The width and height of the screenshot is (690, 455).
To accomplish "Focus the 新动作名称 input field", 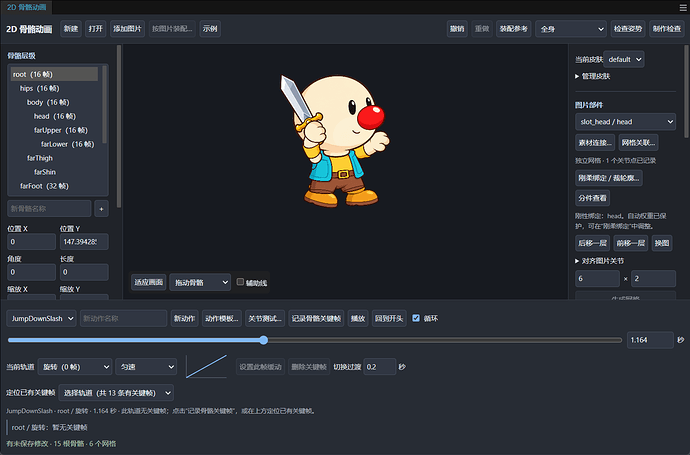I will pos(124,318).
